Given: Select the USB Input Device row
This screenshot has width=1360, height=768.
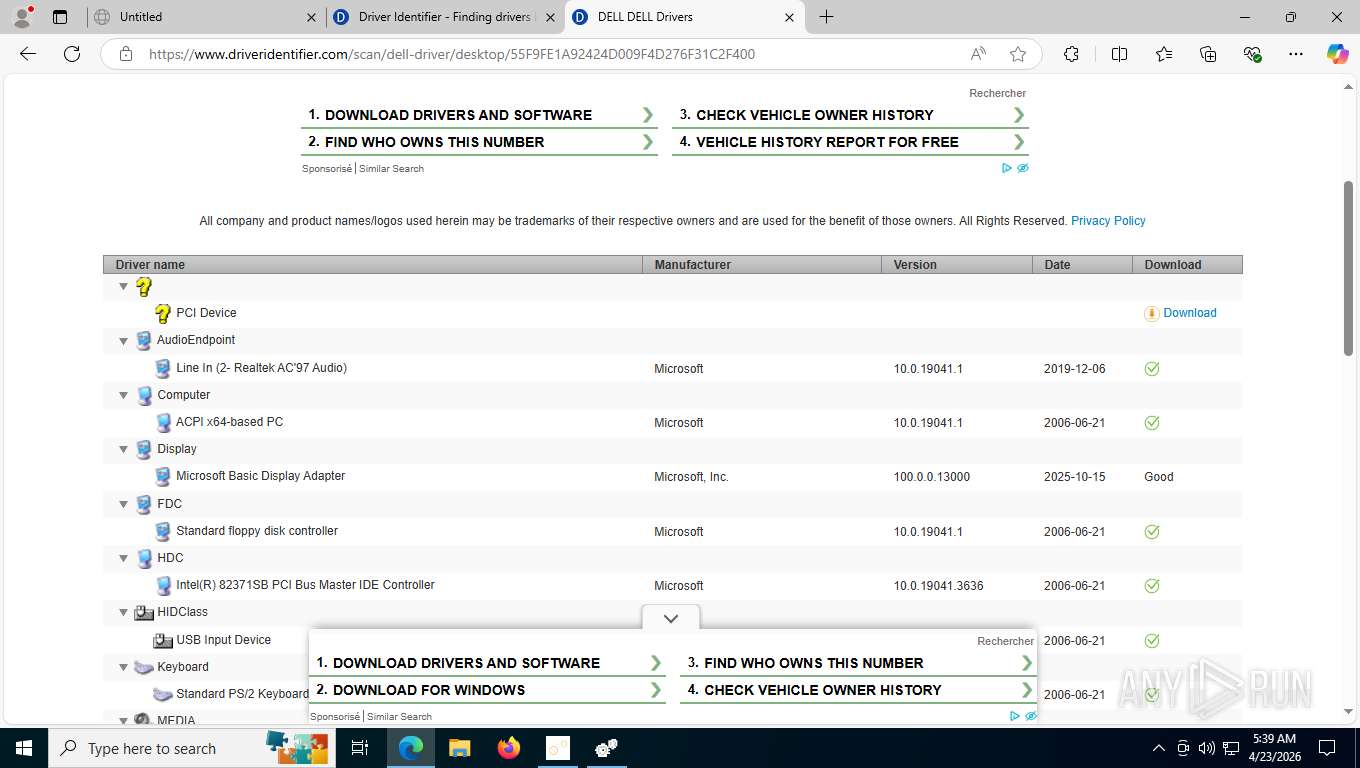Looking at the screenshot, I should 672,640.
